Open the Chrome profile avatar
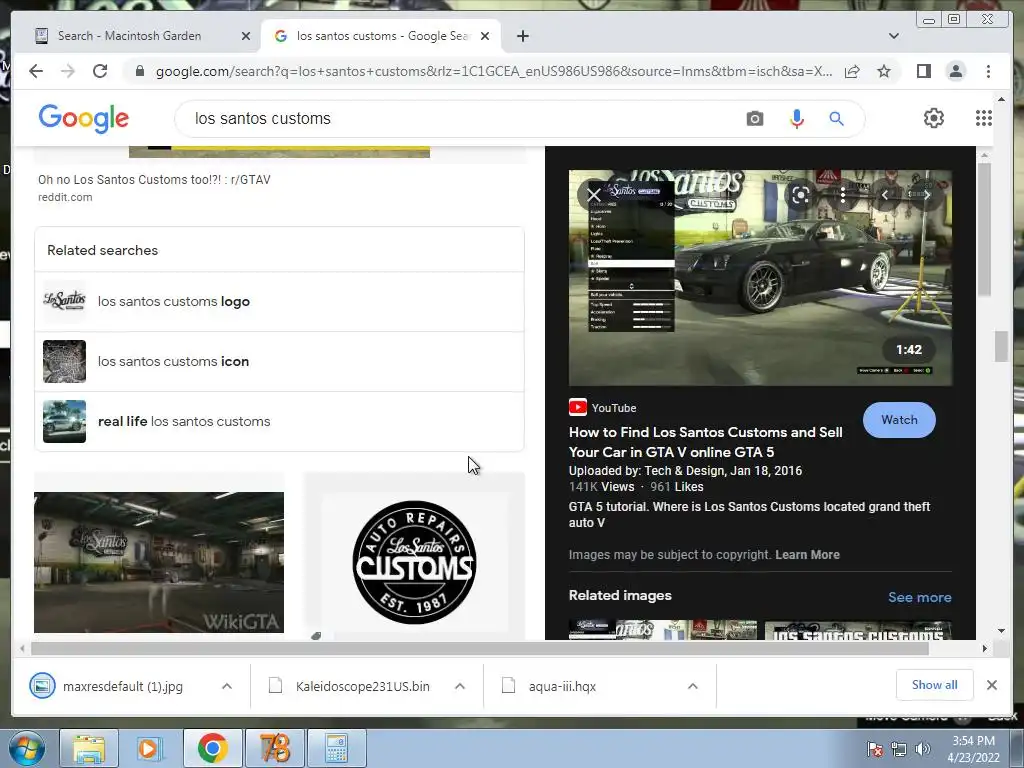The height and width of the screenshot is (768, 1024). [x=956, y=71]
